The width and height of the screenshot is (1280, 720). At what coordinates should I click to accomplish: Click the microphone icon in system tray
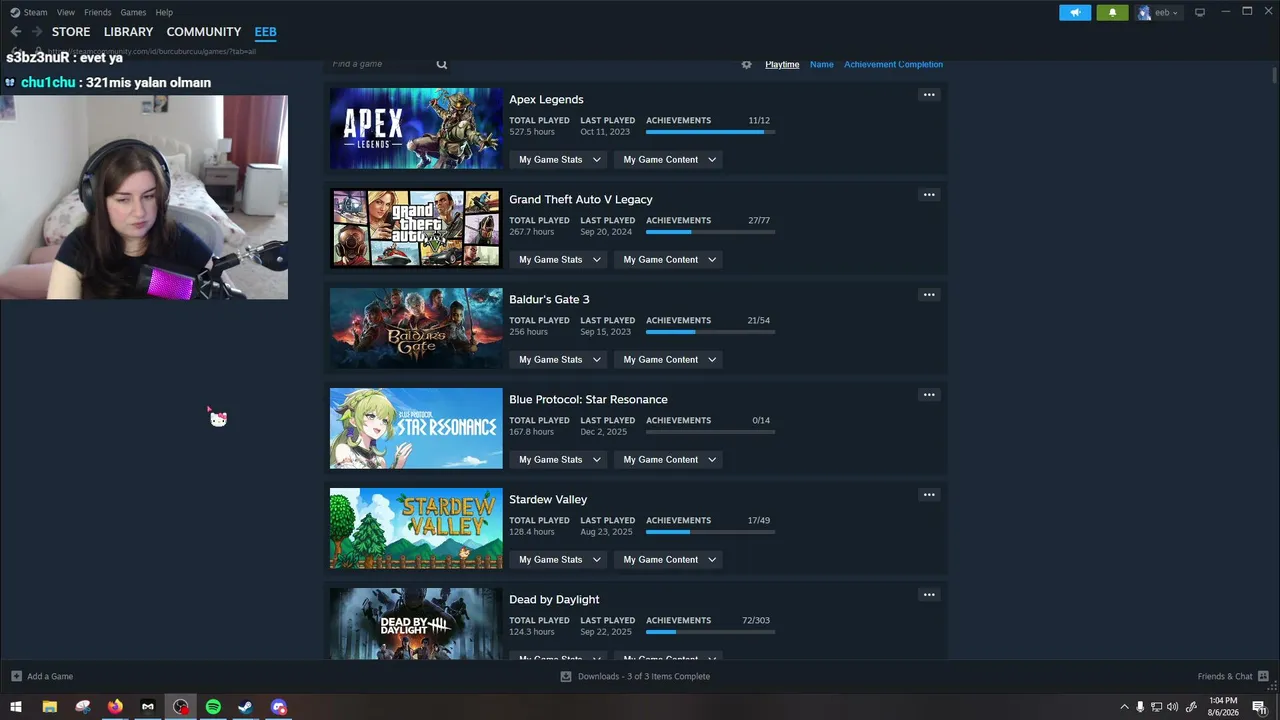click(x=1140, y=707)
